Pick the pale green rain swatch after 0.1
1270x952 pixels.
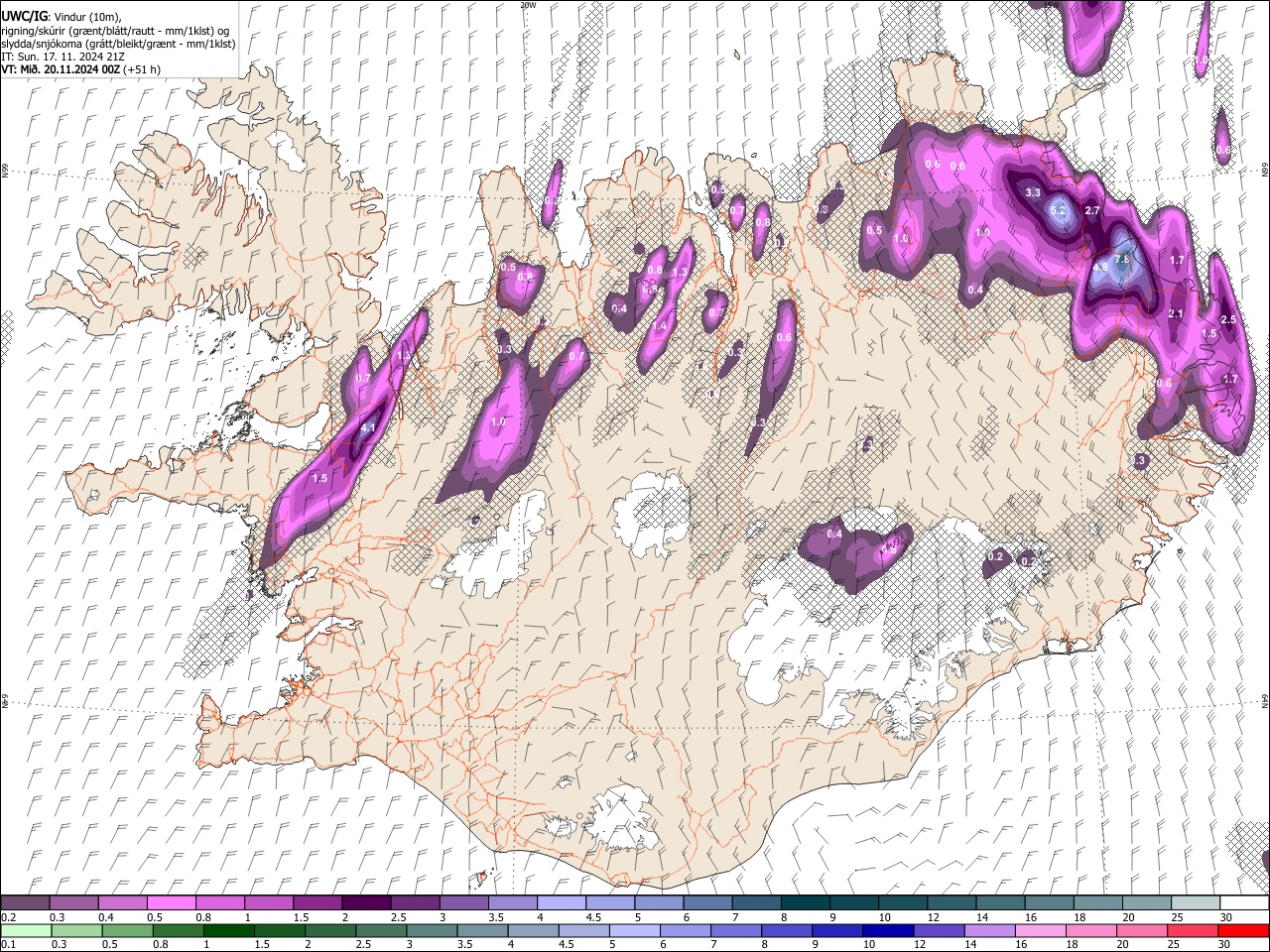[25, 930]
